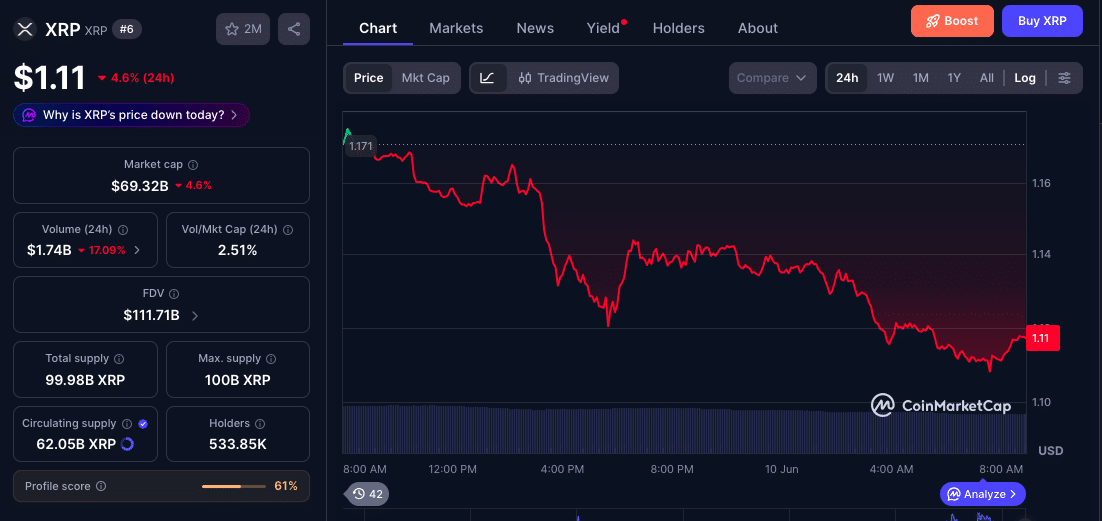Expand the FDV details chevron
Image resolution: width=1102 pixels, height=521 pixels.
[x=195, y=316]
